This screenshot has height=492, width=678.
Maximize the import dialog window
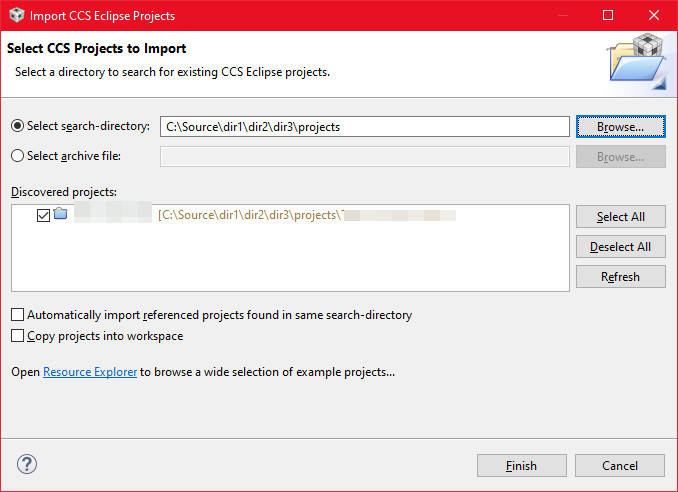(x=608, y=15)
